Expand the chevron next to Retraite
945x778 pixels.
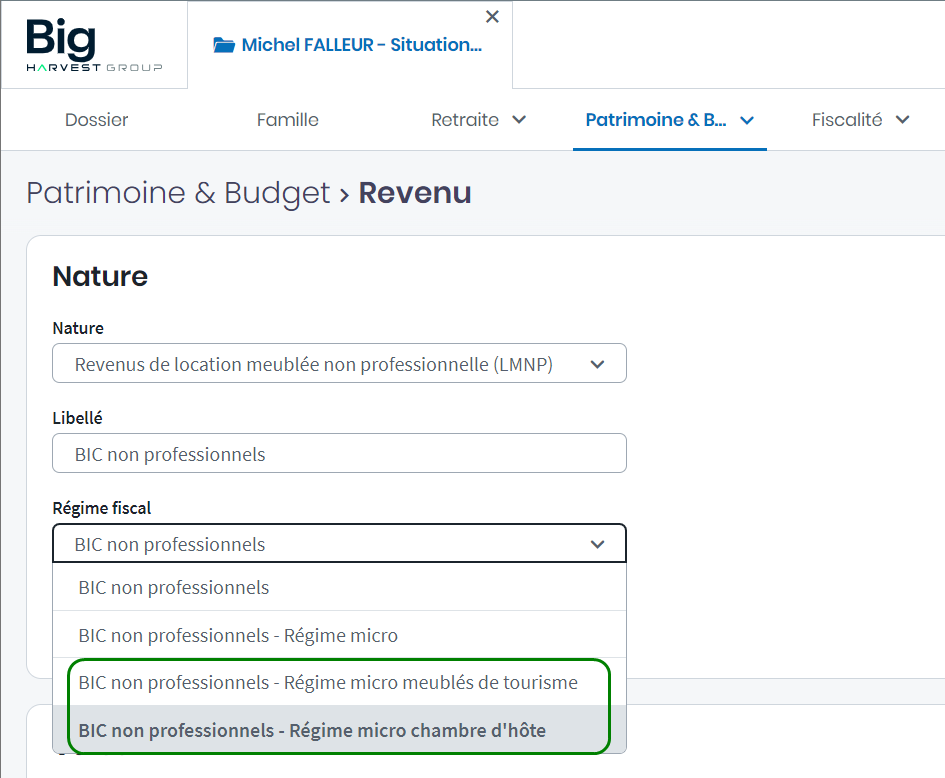click(519, 120)
